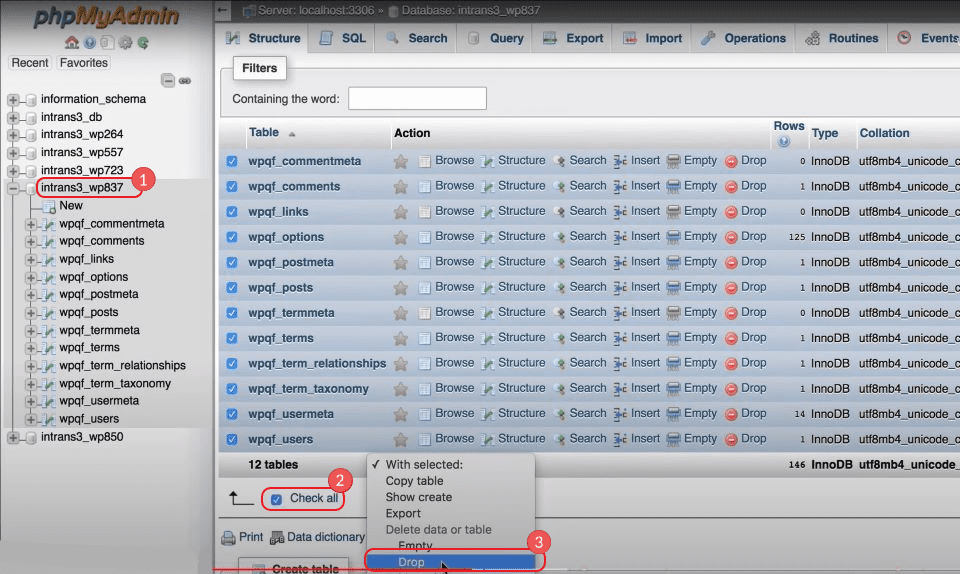The width and height of the screenshot is (960, 574).
Task: Open the wpqf_term_taxonomy table link
Action: tap(308, 389)
